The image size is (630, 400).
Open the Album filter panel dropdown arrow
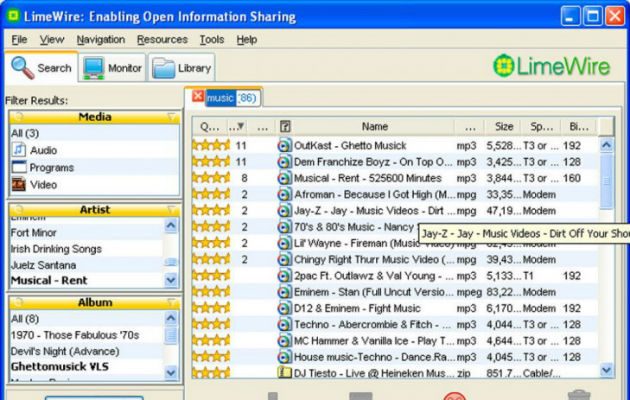point(169,302)
